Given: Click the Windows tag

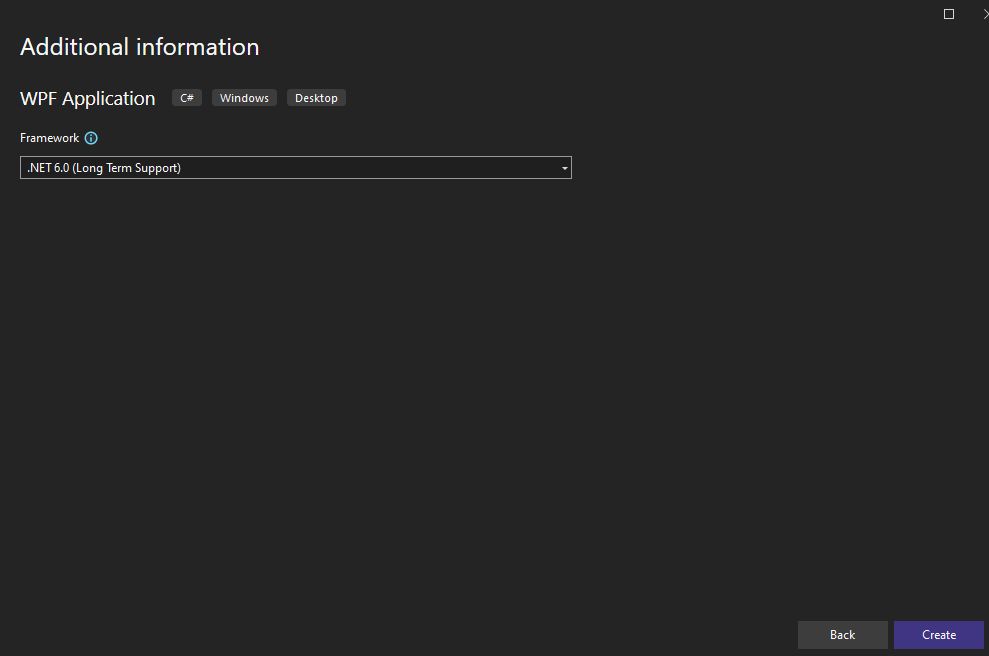Looking at the screenshot, I should pos(244,98).
